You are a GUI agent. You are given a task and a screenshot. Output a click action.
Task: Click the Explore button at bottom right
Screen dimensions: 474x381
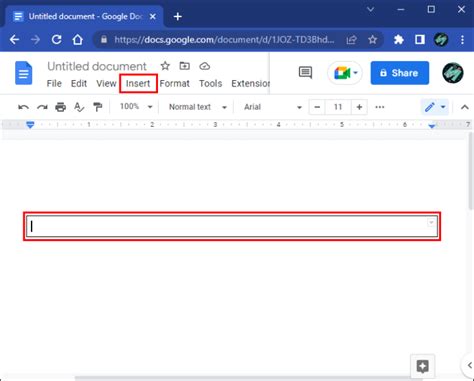pos(423,366)
